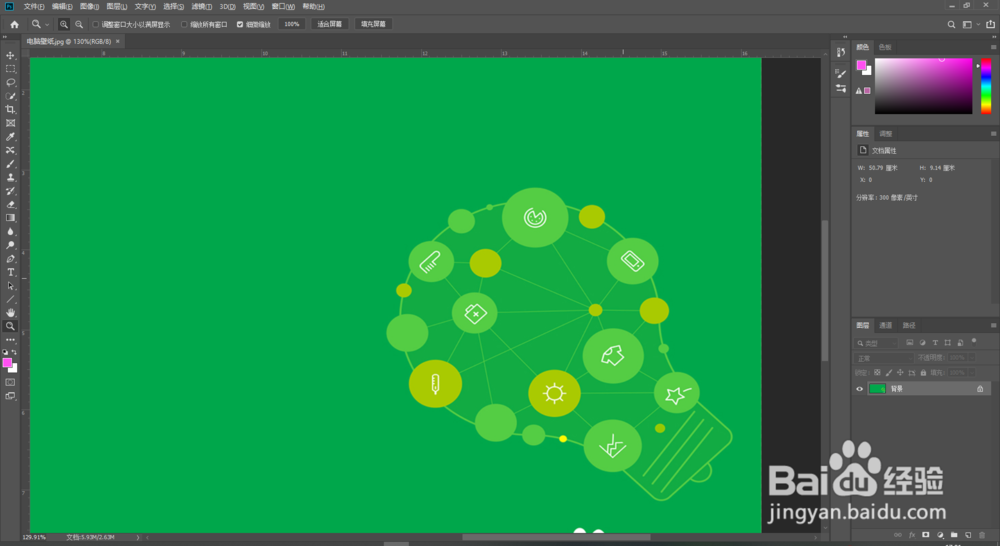This screenshot has width=1000, height=546.
Task: Select the Dodge tool
Action: 10,245
